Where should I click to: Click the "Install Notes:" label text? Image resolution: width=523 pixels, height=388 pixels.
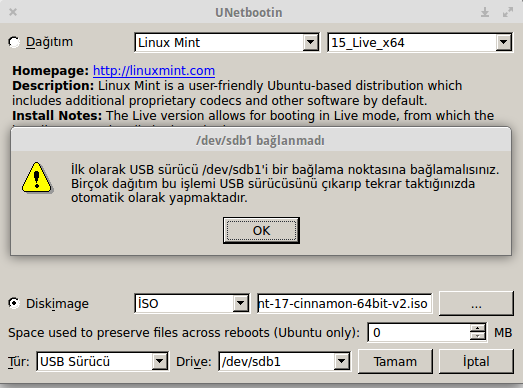click(x=57, y=115)
